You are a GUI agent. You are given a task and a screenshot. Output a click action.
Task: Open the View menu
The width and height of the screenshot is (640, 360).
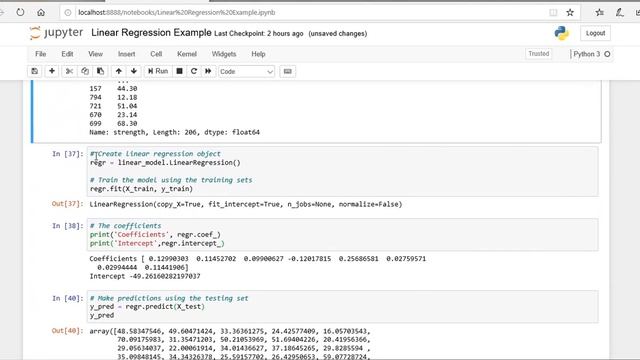(x=96, y=54)
